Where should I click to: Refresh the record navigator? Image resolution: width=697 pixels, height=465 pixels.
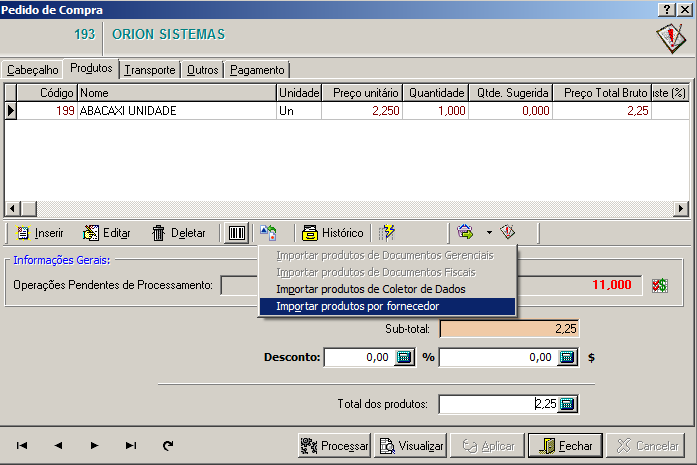(167, 446)
